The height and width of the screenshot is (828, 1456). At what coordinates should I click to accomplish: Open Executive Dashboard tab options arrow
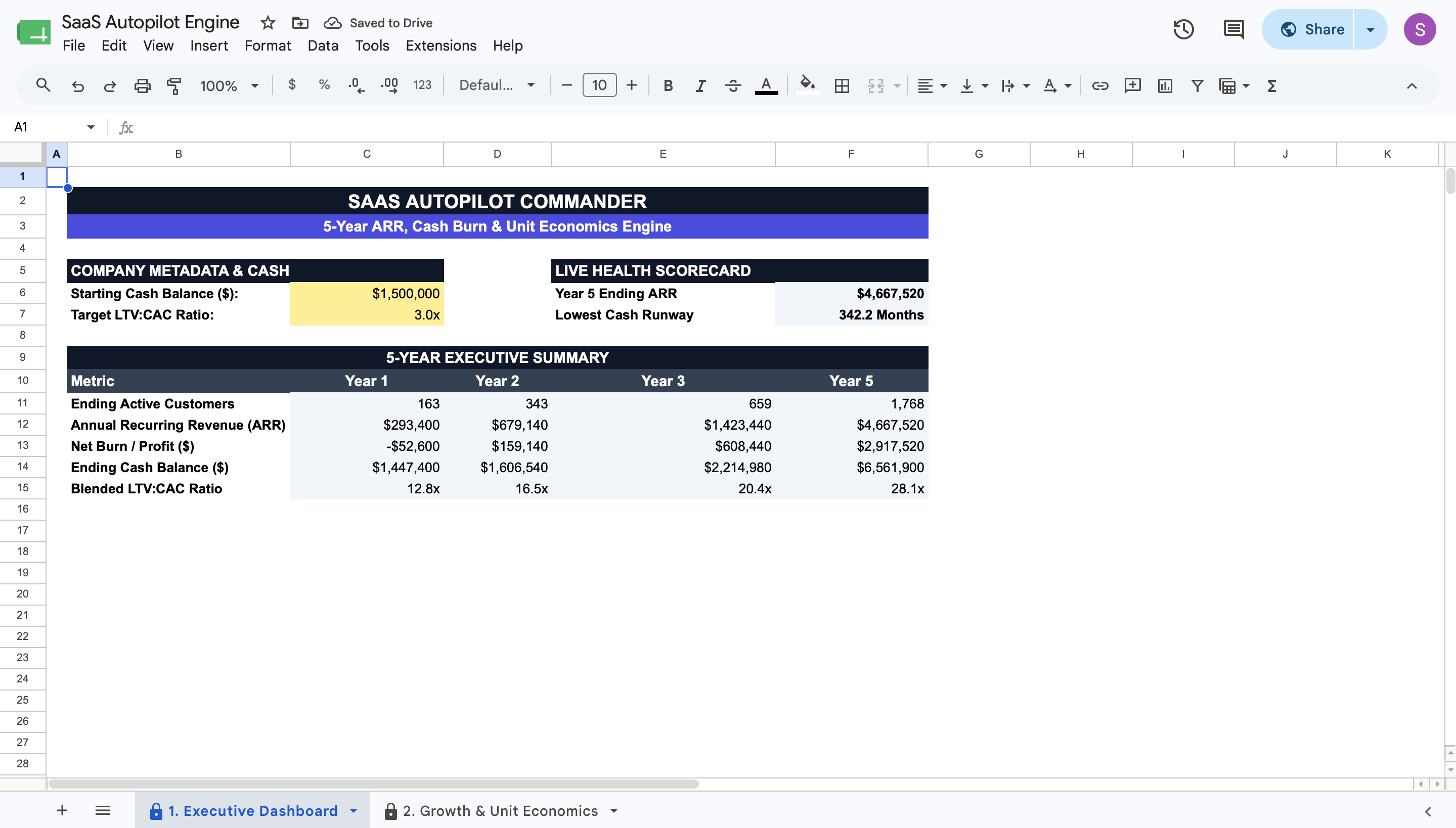point(354,810)
